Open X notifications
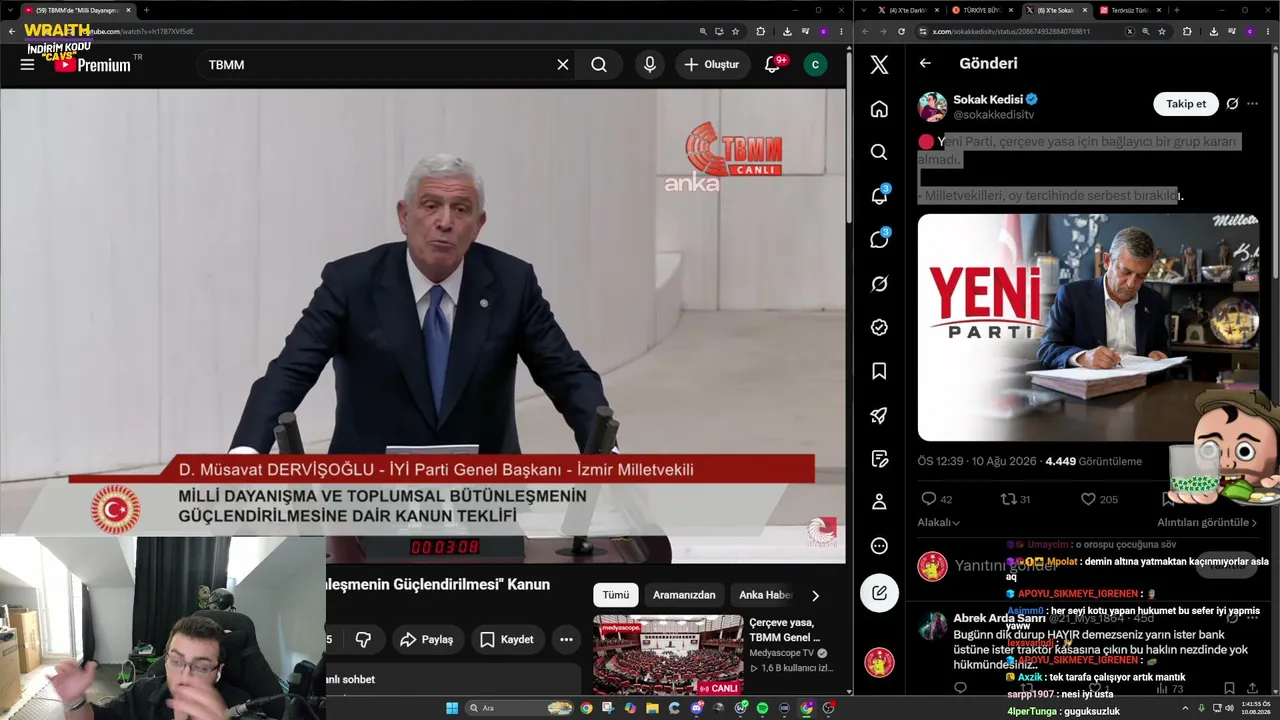 coord(879,196)
